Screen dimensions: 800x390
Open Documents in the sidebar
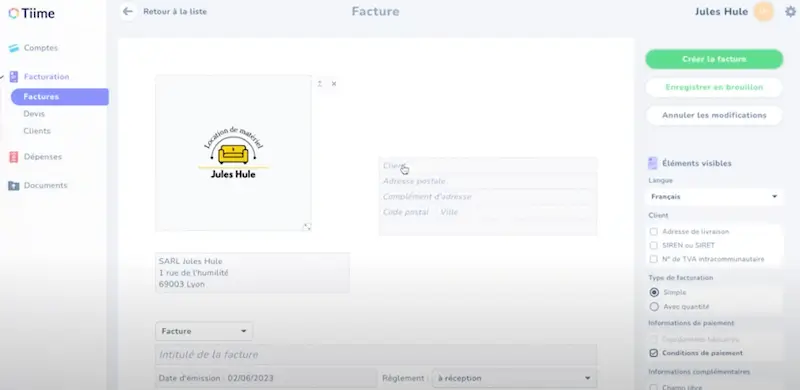(45, 186)
